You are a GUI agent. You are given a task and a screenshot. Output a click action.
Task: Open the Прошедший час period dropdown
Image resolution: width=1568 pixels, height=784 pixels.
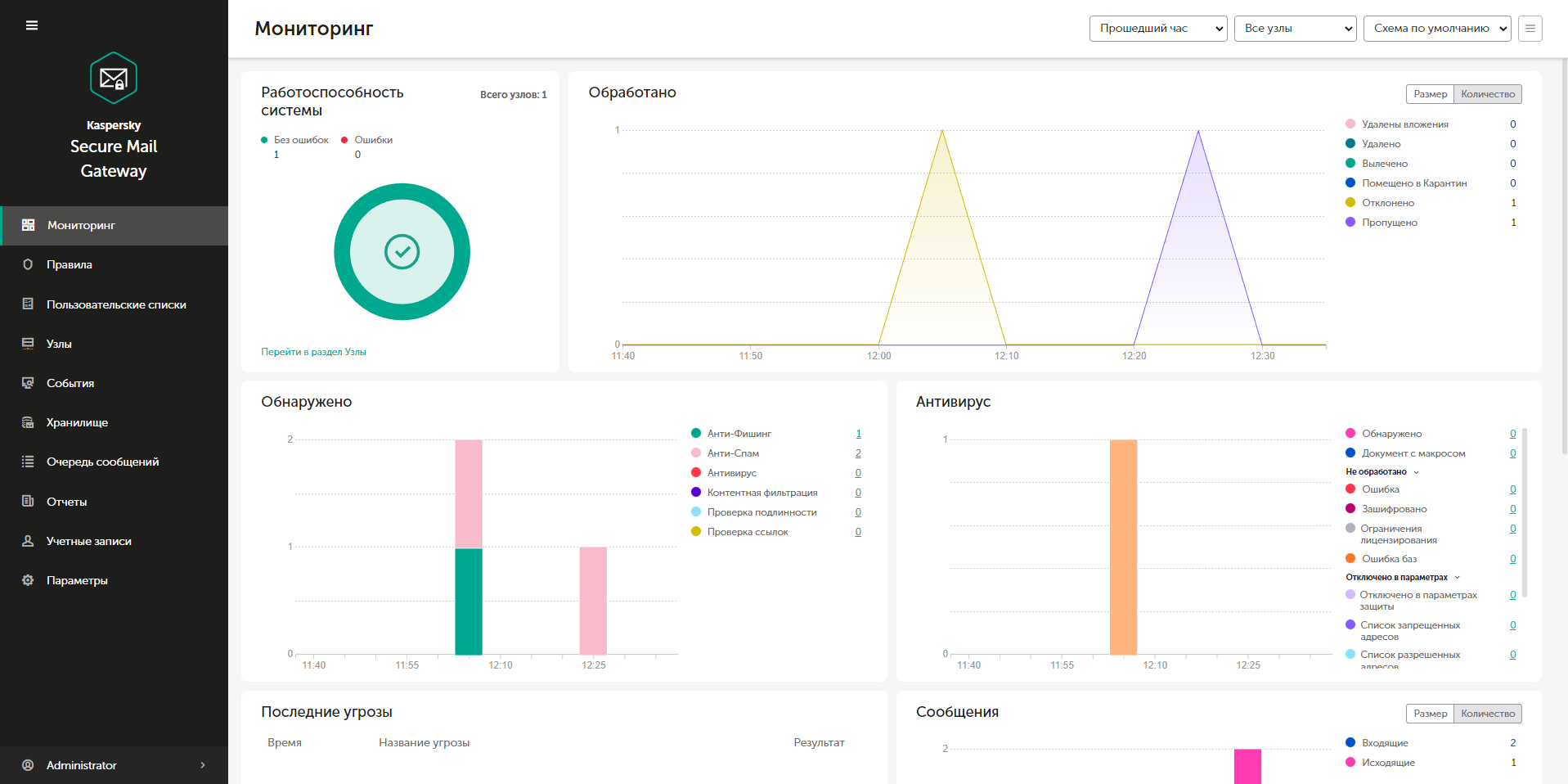tap(1158, 29)
